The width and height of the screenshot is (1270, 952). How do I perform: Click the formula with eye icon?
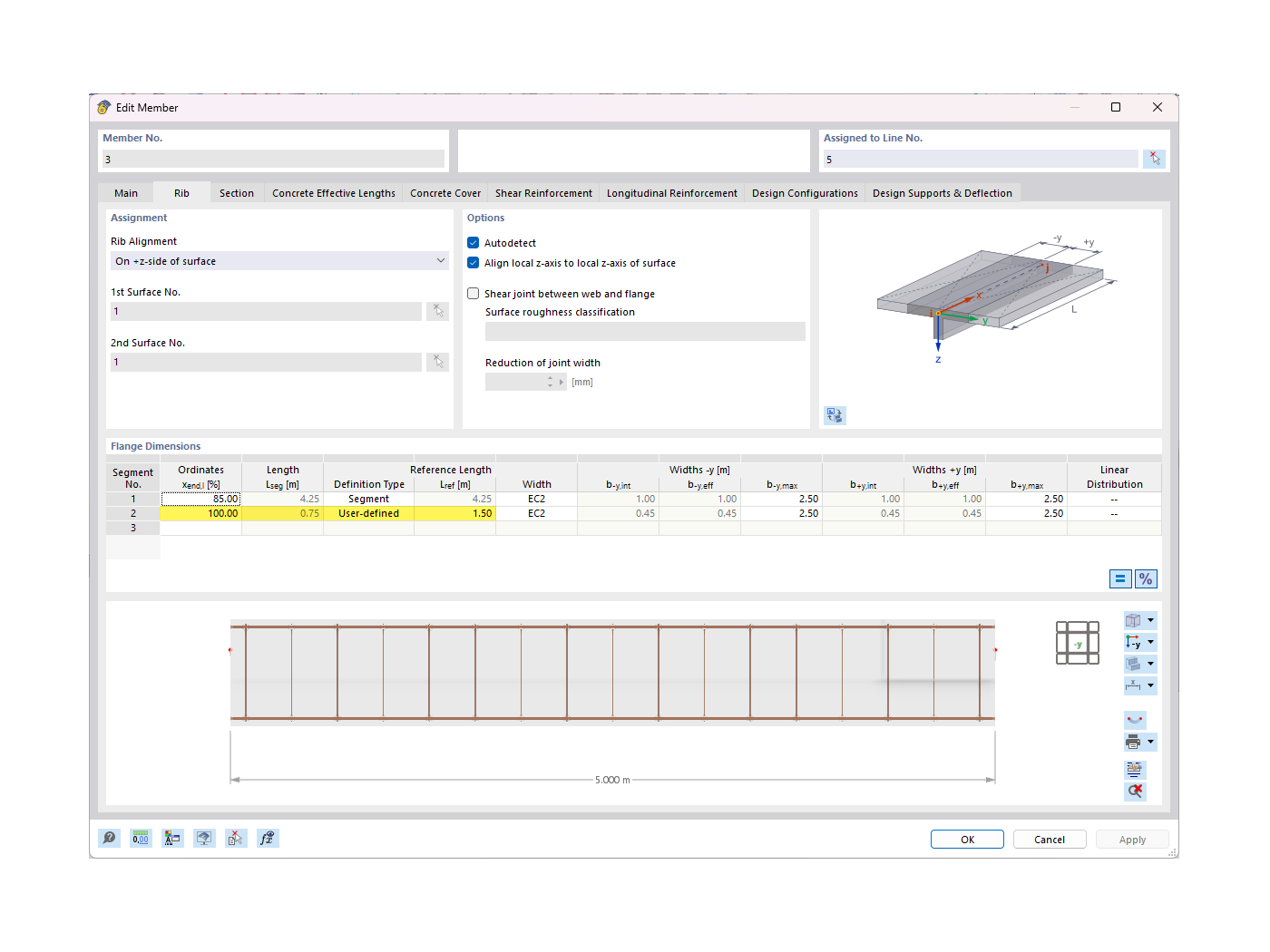[268, 838]
